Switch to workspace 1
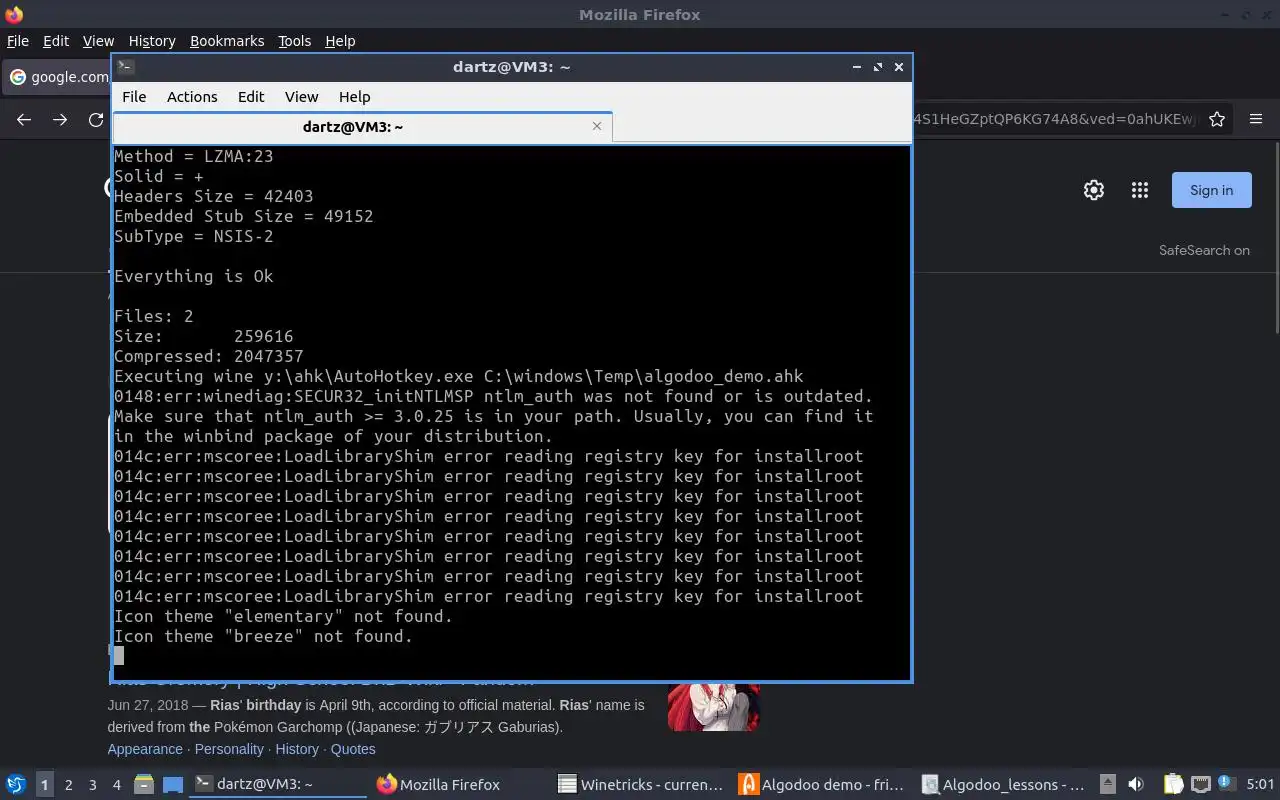Viewport: 1280px width, 800px height. pos(44,785)
